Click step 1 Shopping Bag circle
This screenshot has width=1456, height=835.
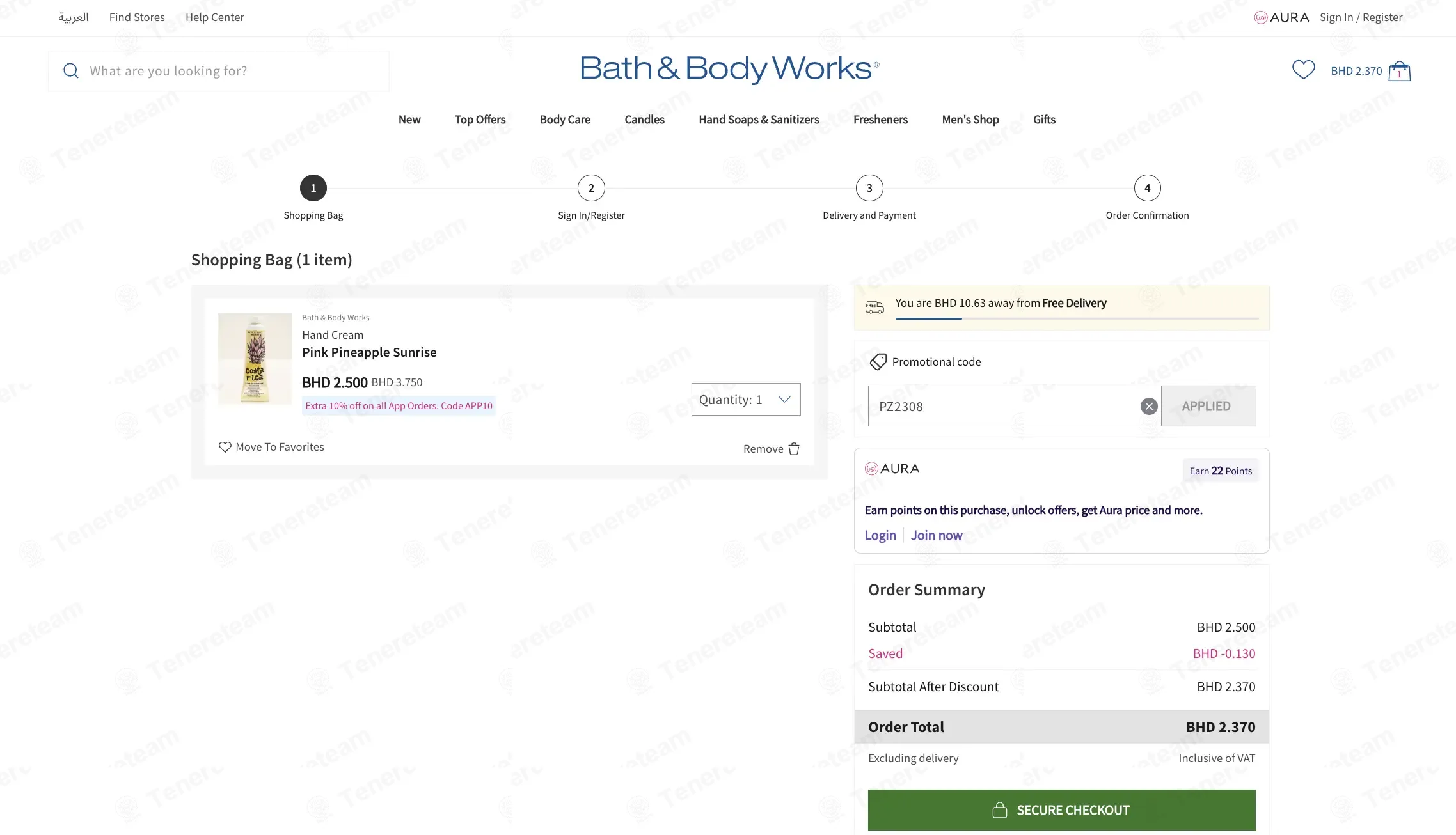[313, 188]
